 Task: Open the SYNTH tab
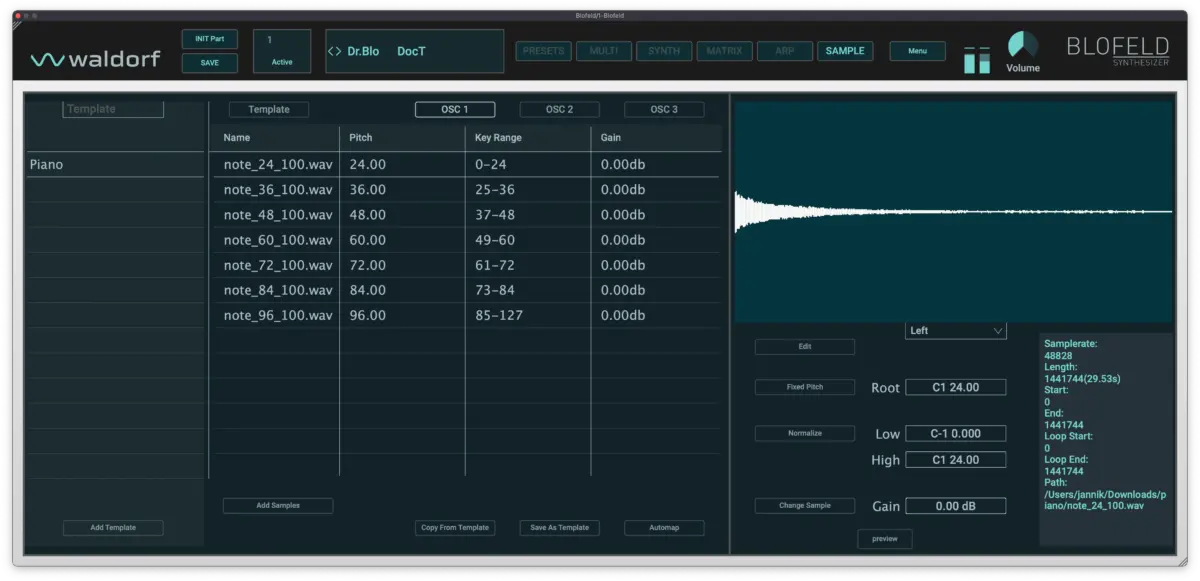pos(663,50)
